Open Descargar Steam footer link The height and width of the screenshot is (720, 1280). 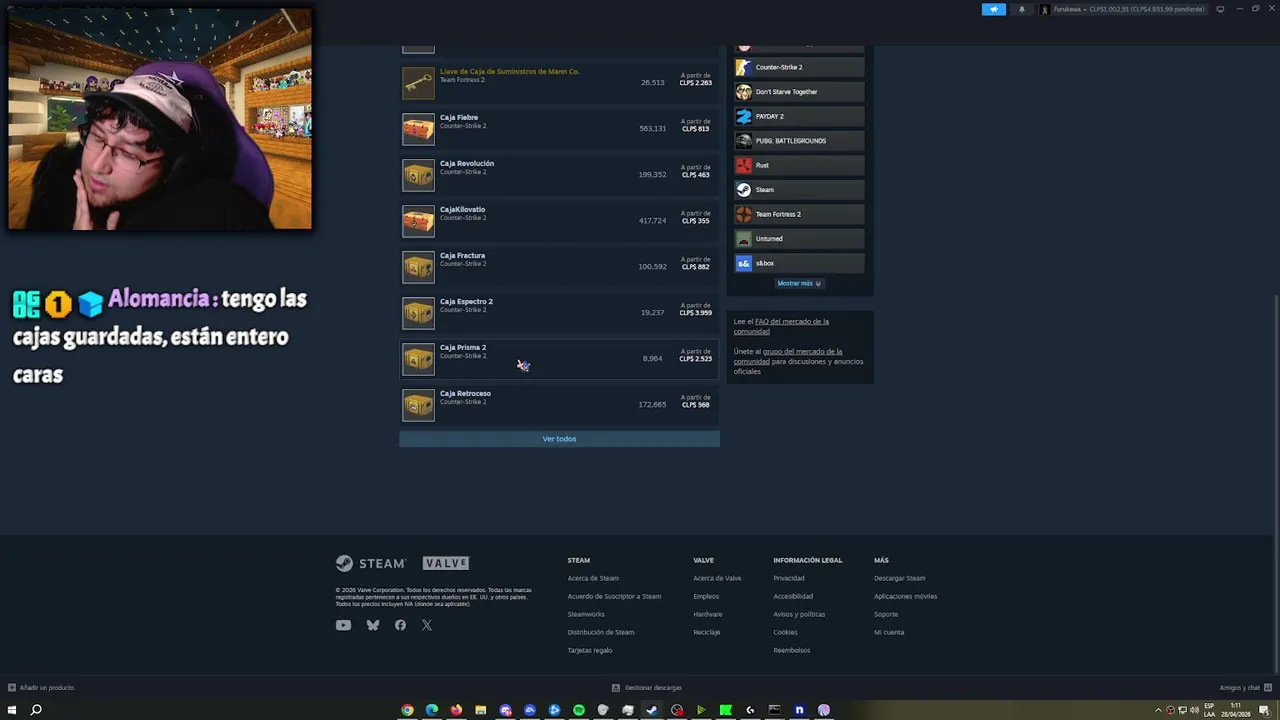(899, 578)
